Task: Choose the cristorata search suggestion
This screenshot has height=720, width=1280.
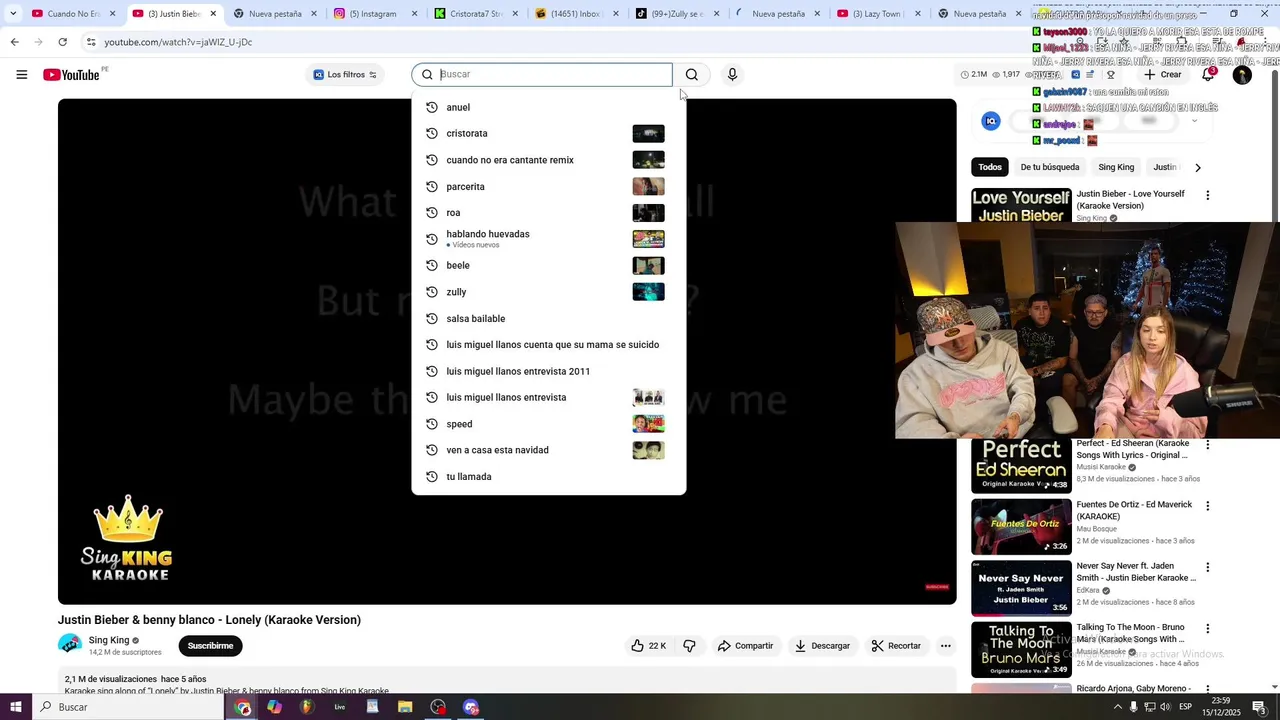Action: [x=548, y=133]
